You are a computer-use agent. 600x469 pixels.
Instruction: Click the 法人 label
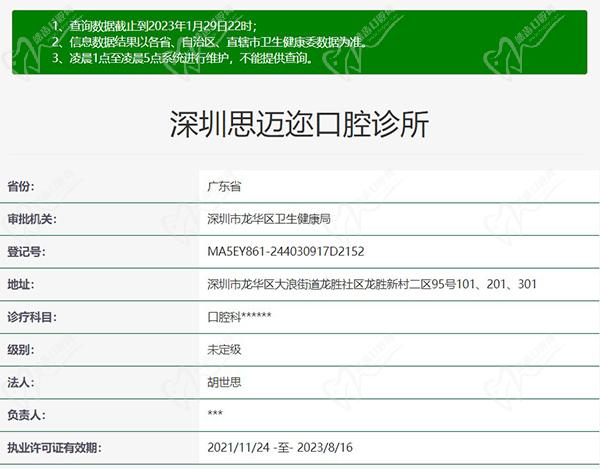21,382
